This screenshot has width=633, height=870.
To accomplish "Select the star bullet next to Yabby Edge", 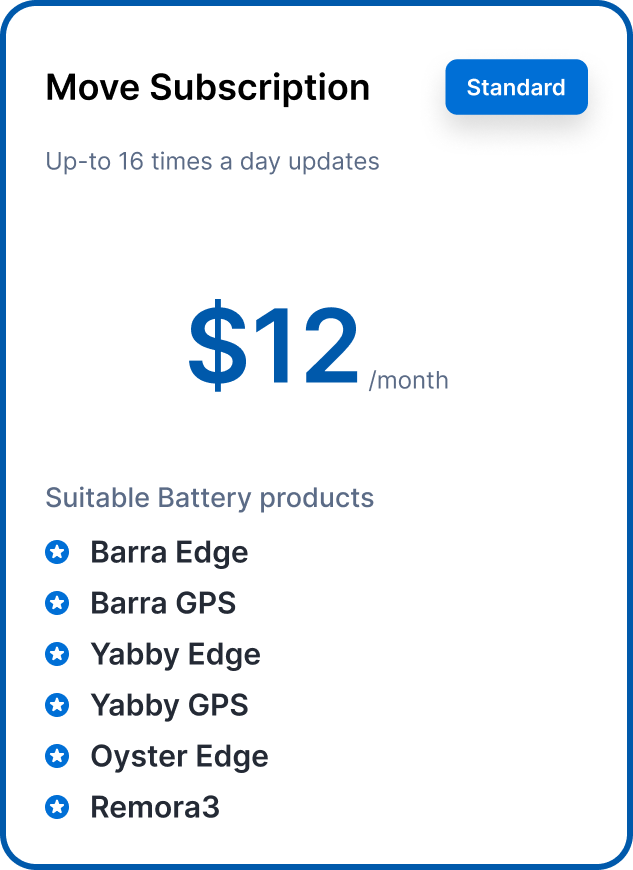I will point(57,654).
